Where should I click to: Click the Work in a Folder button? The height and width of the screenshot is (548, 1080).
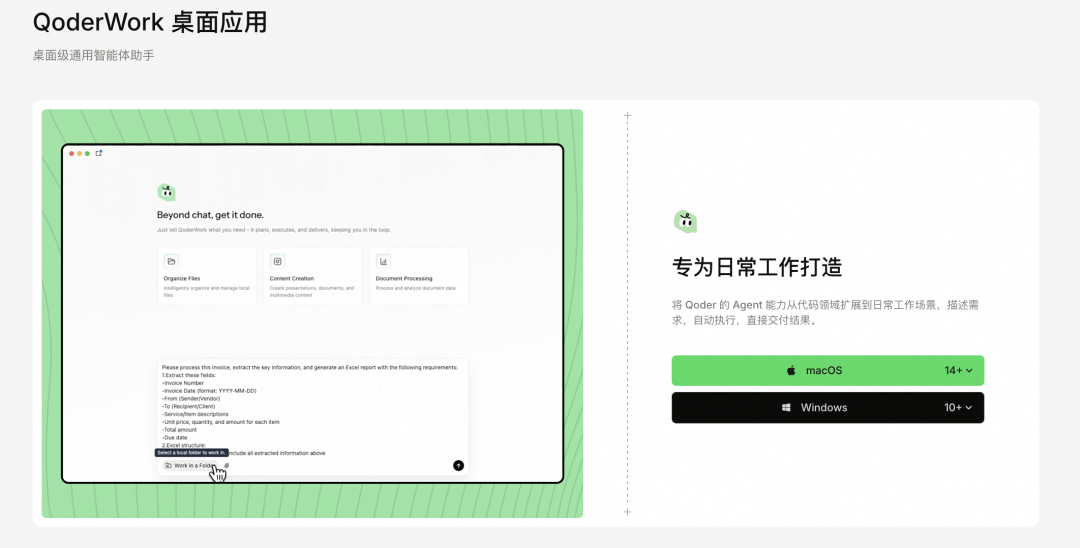click(191, 465)
